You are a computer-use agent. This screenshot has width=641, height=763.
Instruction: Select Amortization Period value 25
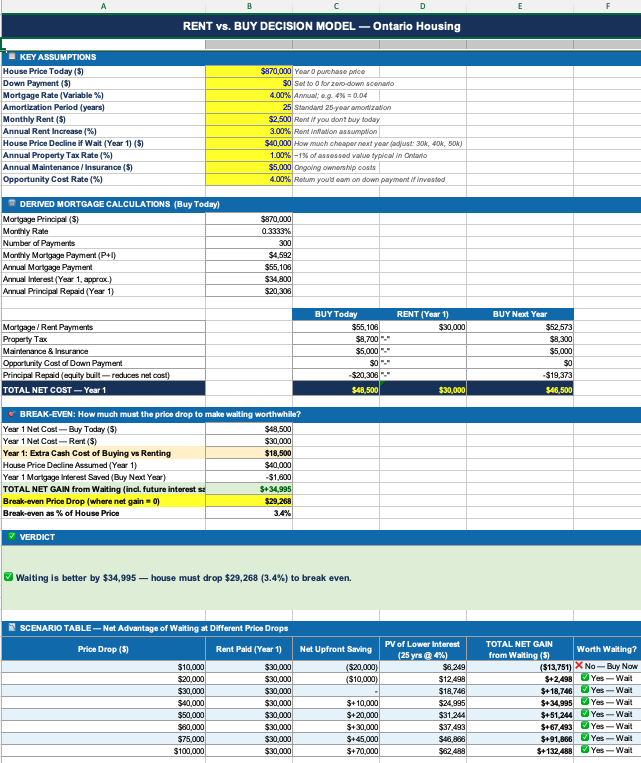[249, 108]
